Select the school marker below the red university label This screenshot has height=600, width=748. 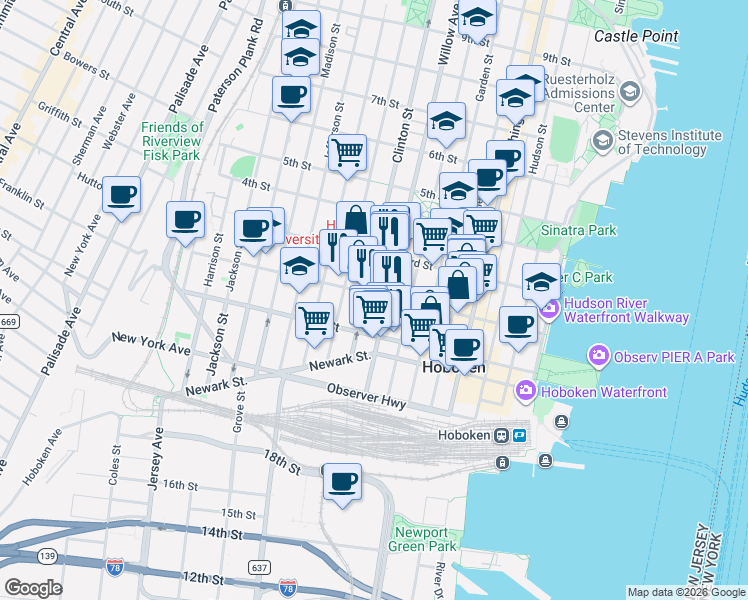tap(299, 269)
